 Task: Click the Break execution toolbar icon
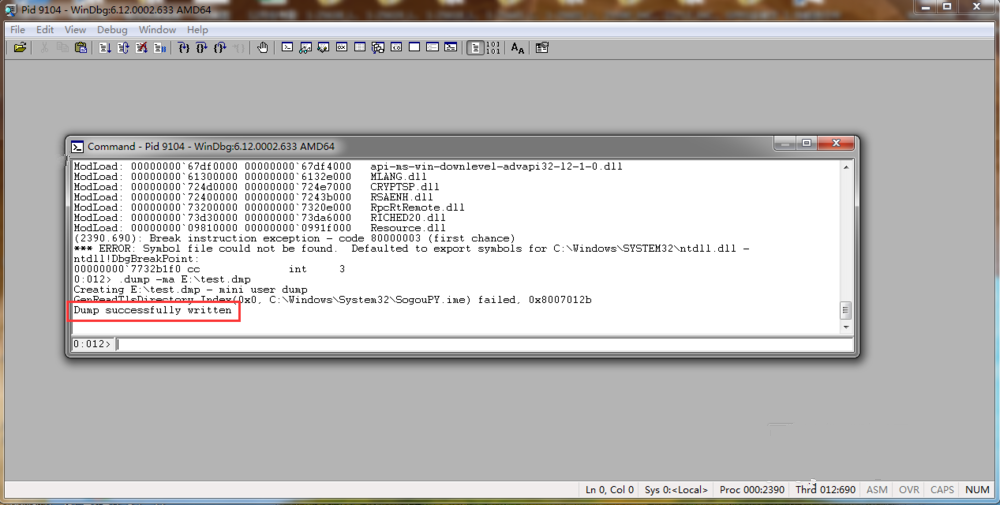(159, 48)
